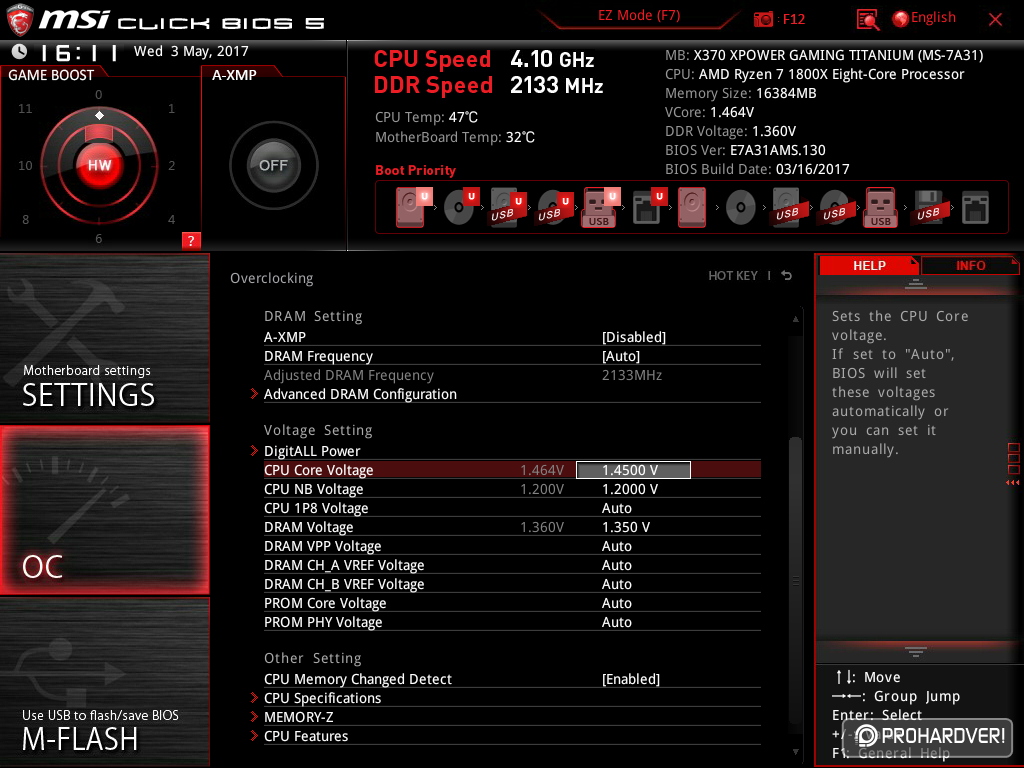Viewport: 1024px width, 768px height.
Task: Click the scroll-up arrow of settings list
Action: (x=795, y=319)
